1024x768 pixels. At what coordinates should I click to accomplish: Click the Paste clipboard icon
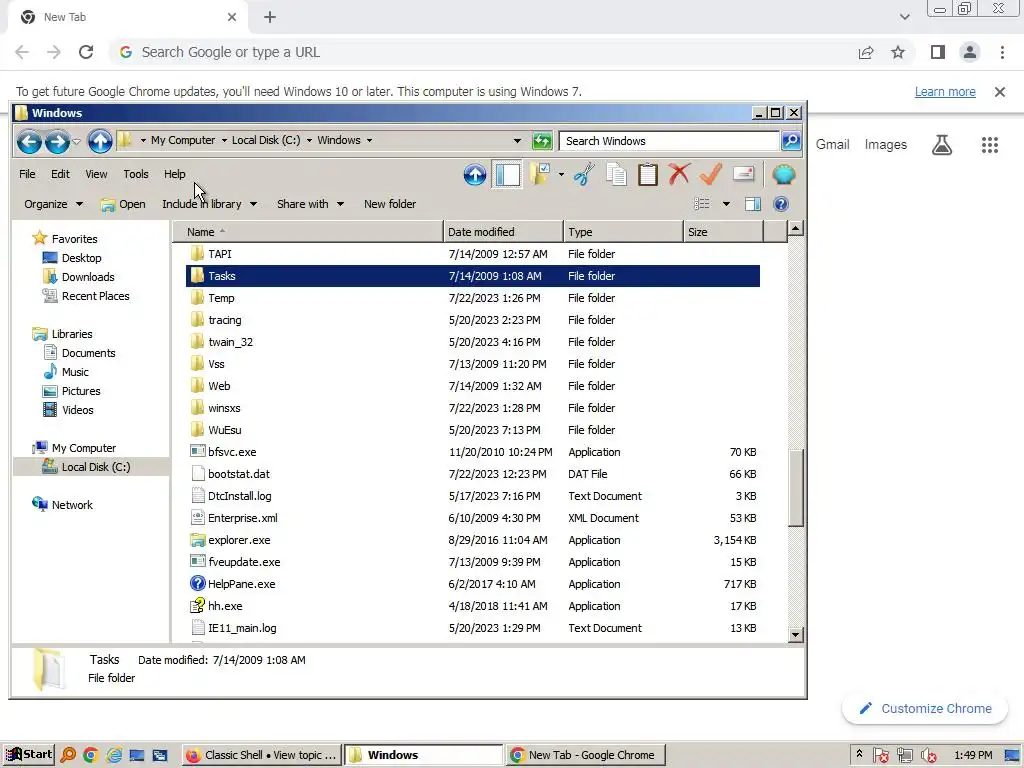(647, 174)
